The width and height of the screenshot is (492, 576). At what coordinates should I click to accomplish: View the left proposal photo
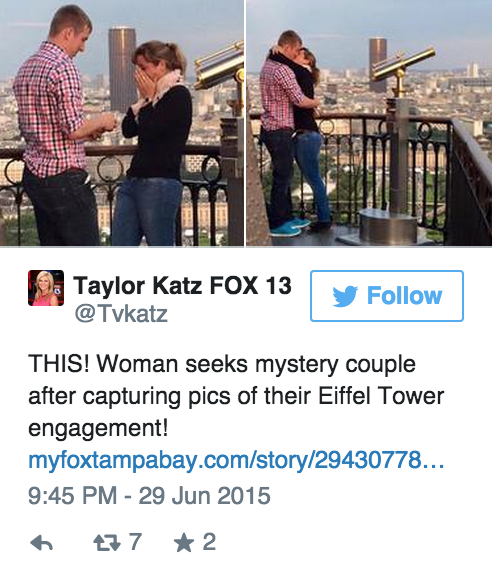(x=122, y=123)
